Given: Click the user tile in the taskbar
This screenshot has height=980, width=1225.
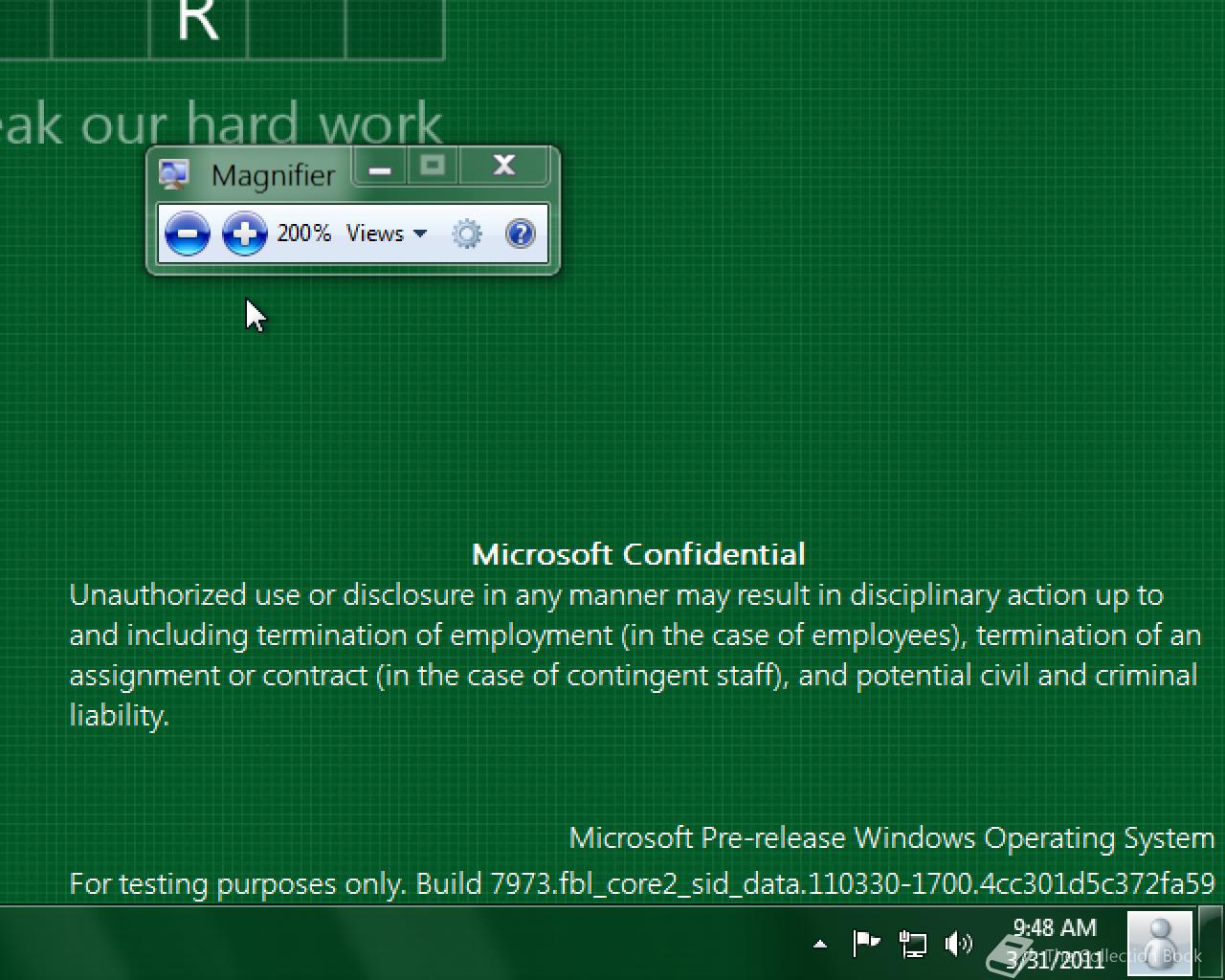Looking at the screenshot, I should (1160, 944).
